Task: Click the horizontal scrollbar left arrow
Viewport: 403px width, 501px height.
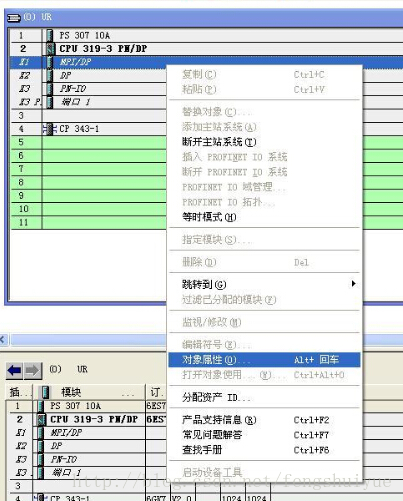Action: tap(3, 340)
